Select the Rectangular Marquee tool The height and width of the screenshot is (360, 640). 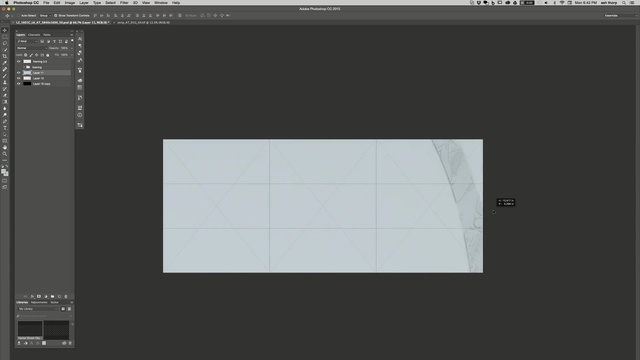click(x=5, y=37)
